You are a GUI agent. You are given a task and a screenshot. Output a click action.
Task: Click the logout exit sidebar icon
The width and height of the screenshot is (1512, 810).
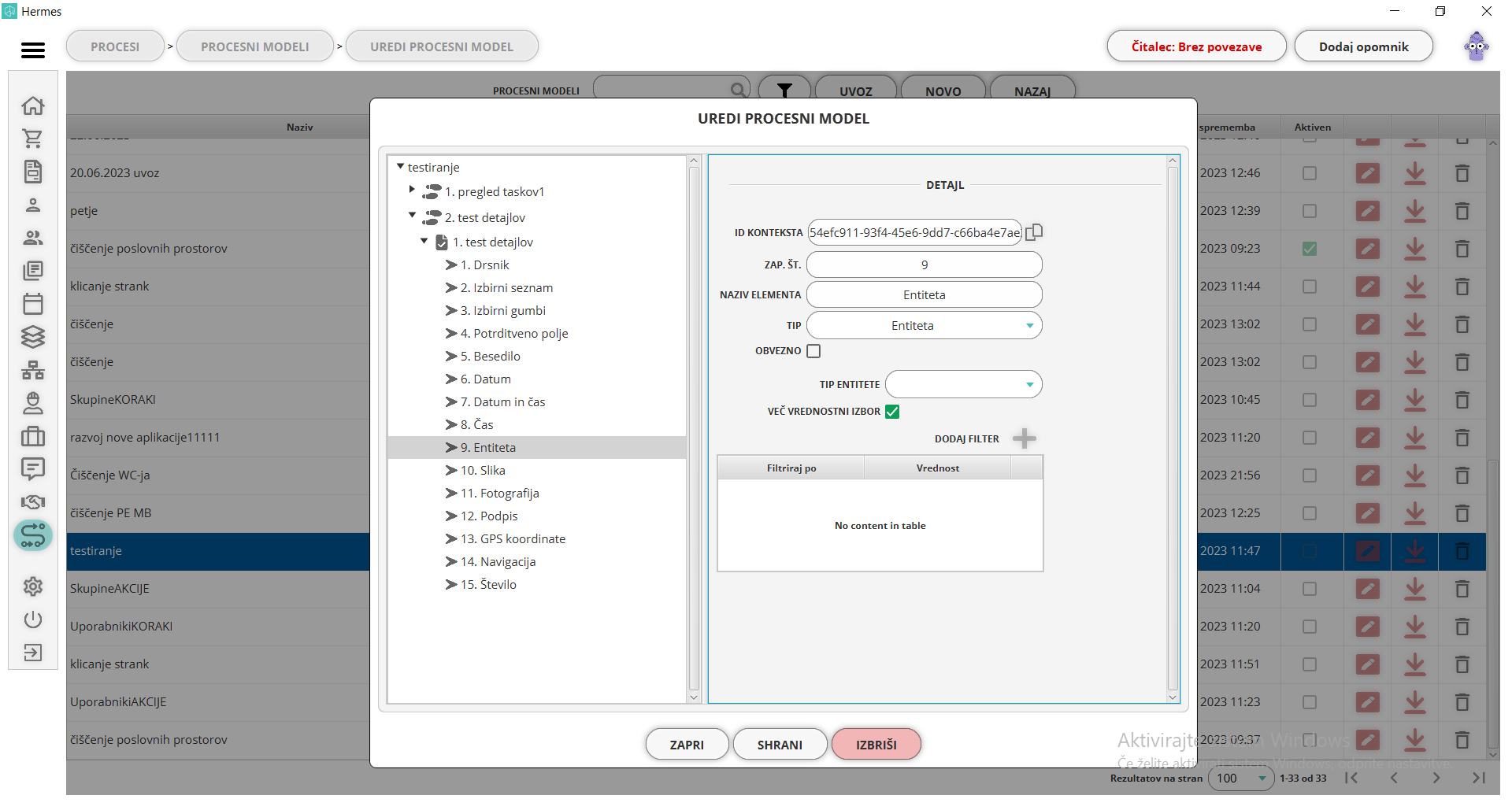tap(33, 653)
